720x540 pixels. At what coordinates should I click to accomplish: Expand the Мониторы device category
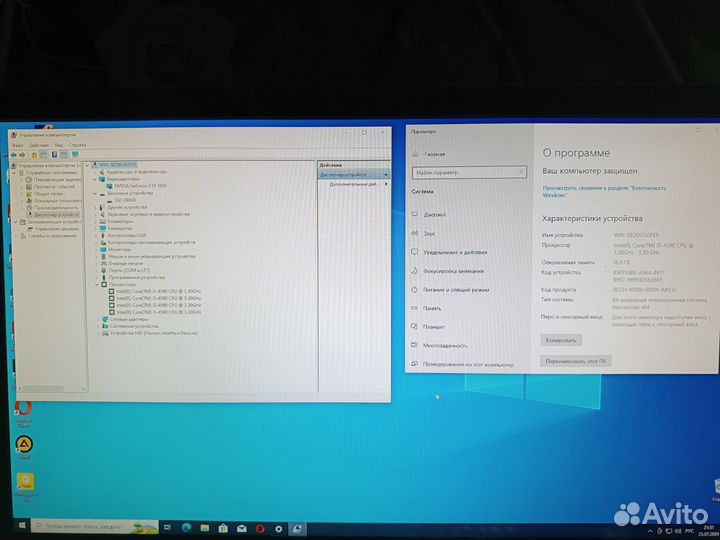point(96,249)
